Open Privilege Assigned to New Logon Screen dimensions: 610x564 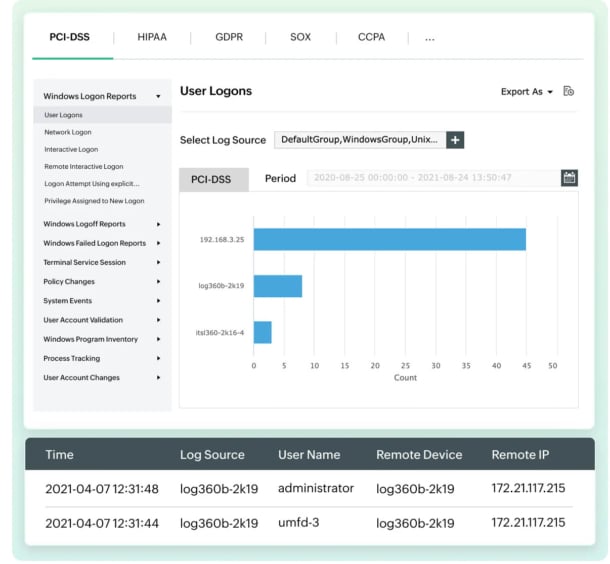pyautogui.click(x=94, y=201)
